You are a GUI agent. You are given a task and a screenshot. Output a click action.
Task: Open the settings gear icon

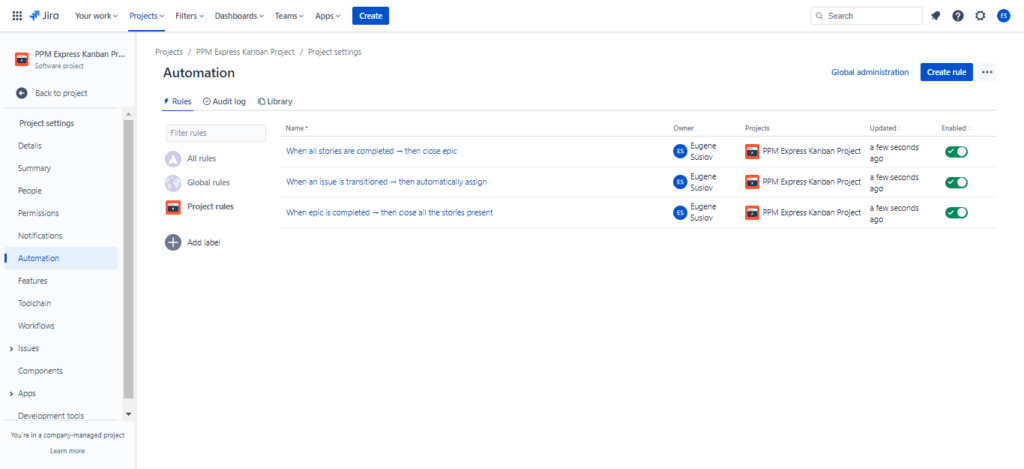point(980,16)
